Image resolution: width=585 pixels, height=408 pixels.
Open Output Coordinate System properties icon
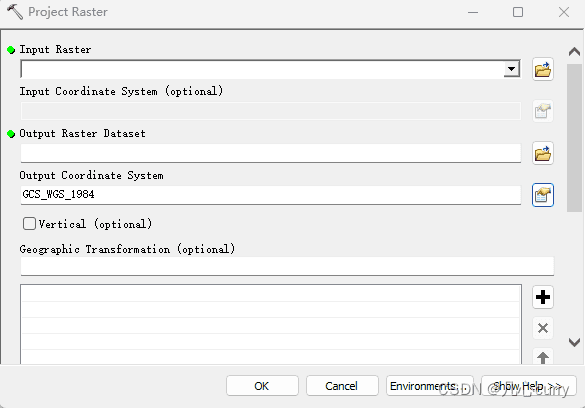pos(542,195)
